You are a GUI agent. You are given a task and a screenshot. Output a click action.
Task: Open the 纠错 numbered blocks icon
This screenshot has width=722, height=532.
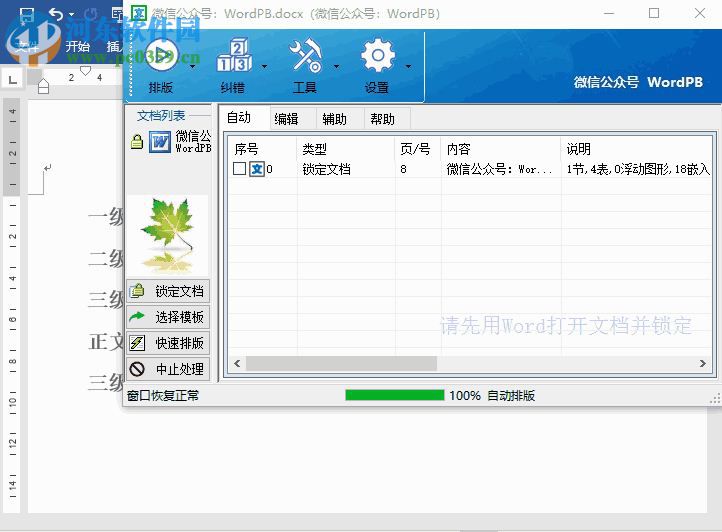(x=234, y=55)
